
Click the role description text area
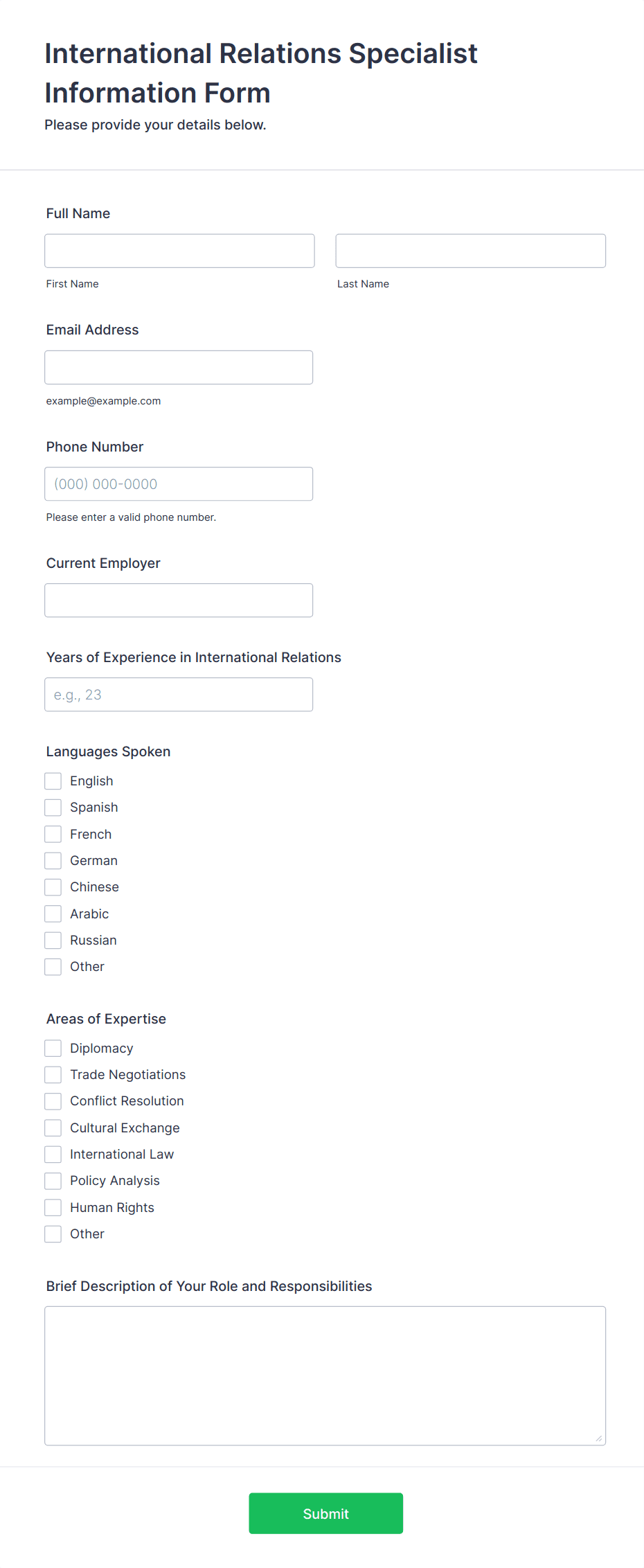(x=325, y=1375)
